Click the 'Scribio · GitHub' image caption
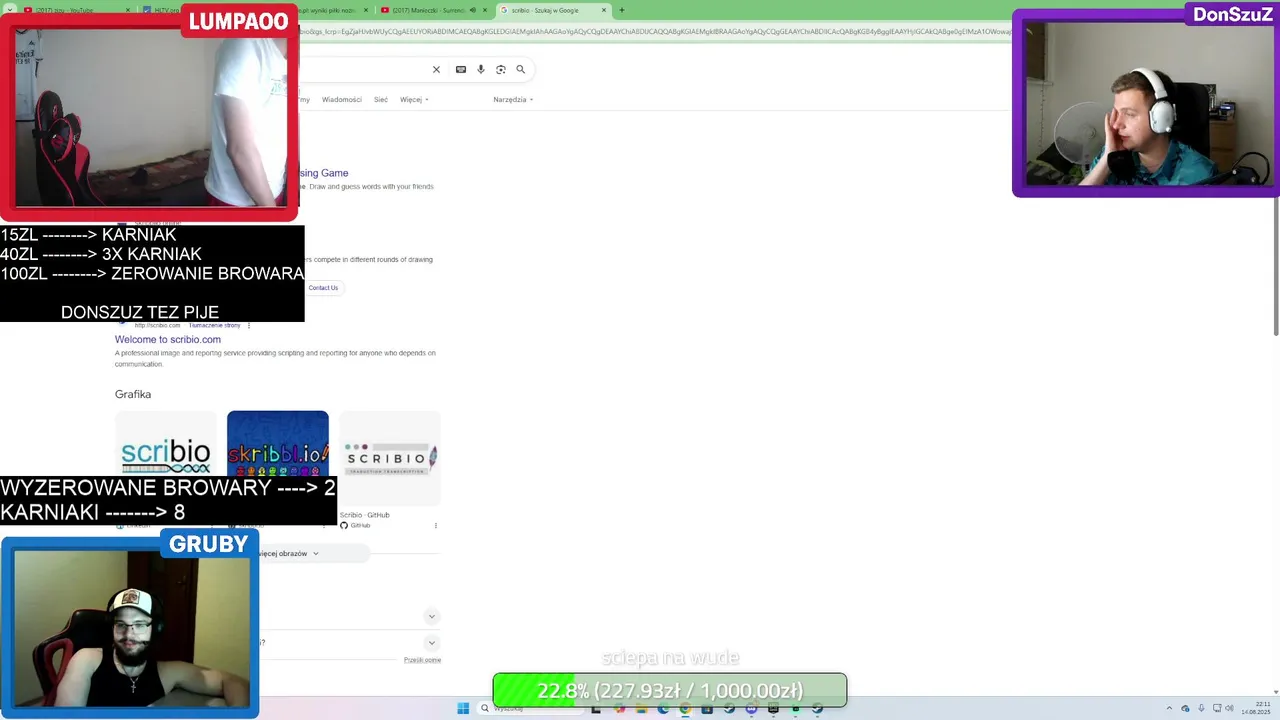 [x=365, y=515]
